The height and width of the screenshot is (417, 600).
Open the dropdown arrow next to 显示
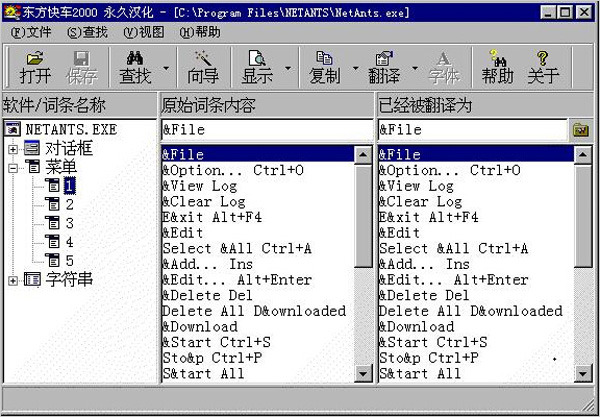(288, 68)
